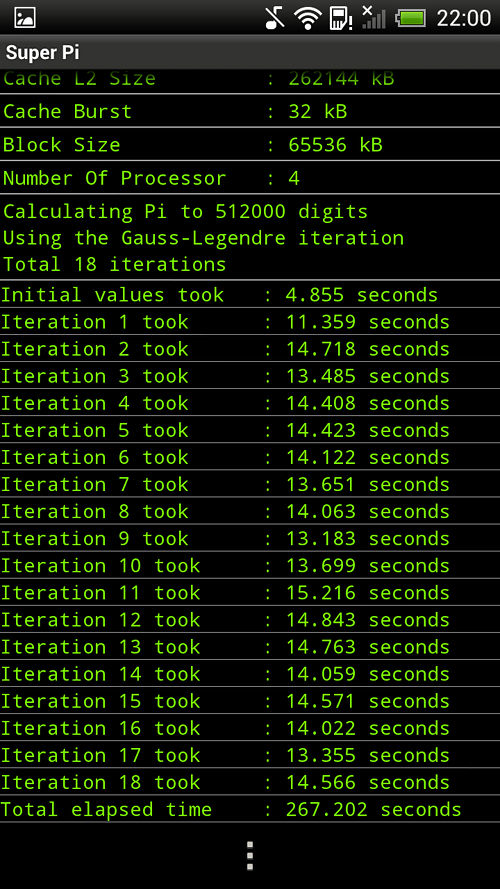This screenshot has width=500, height=889.
Task: Select the Block Size 65536 kB row
Action: [250, 145]
